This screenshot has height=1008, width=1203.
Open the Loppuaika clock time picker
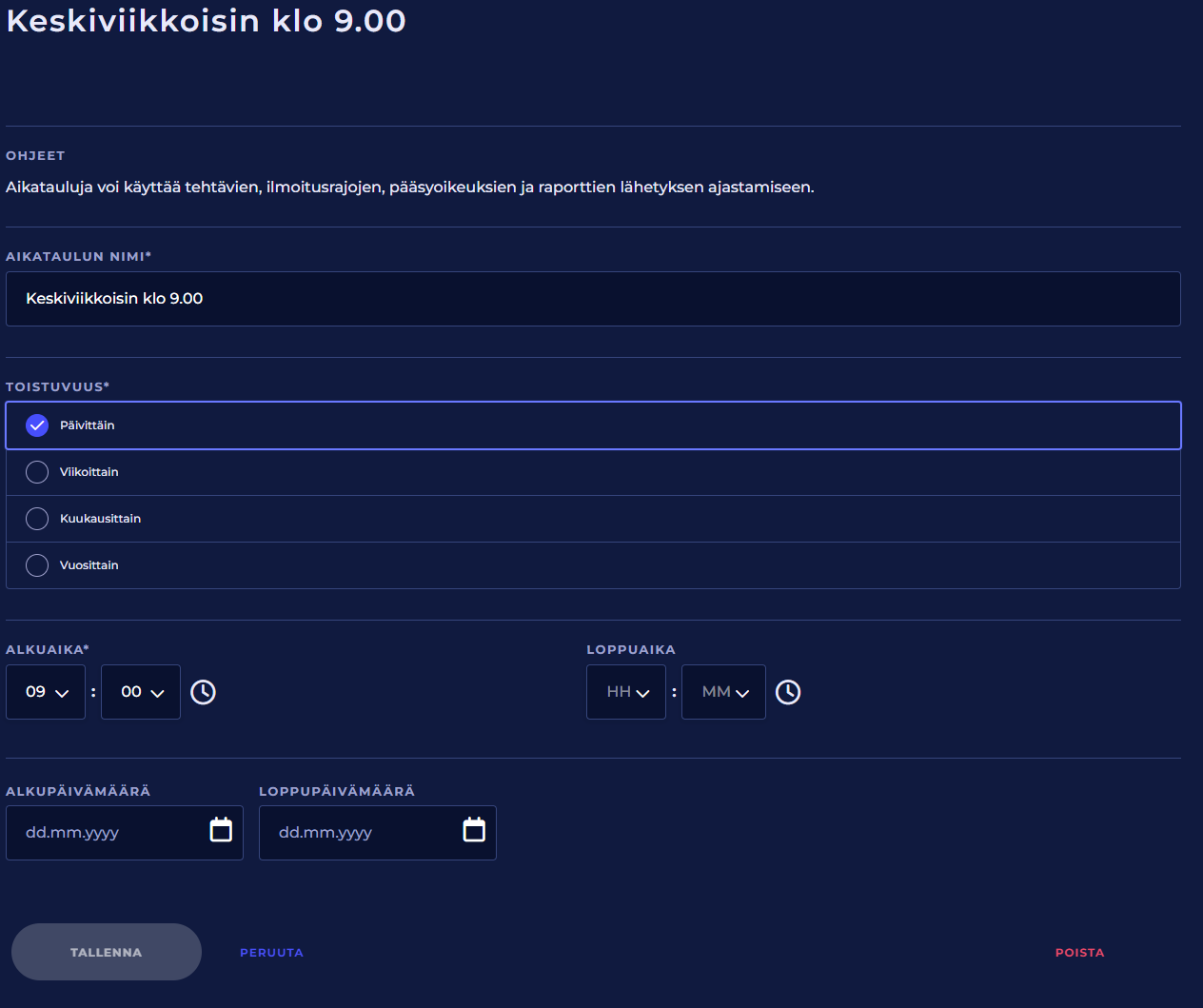point(788,692)
